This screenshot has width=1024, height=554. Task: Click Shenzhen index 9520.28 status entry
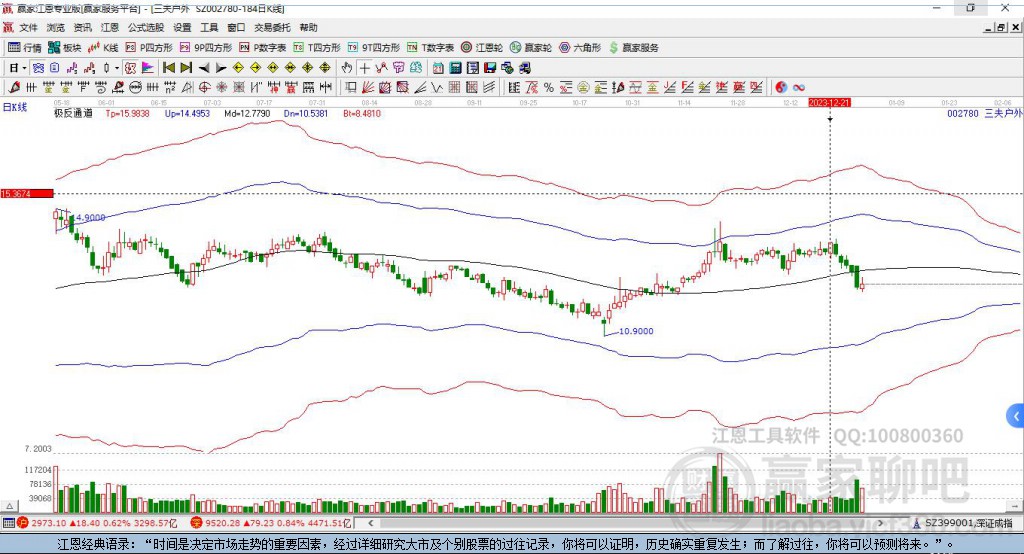pos(271,523)
